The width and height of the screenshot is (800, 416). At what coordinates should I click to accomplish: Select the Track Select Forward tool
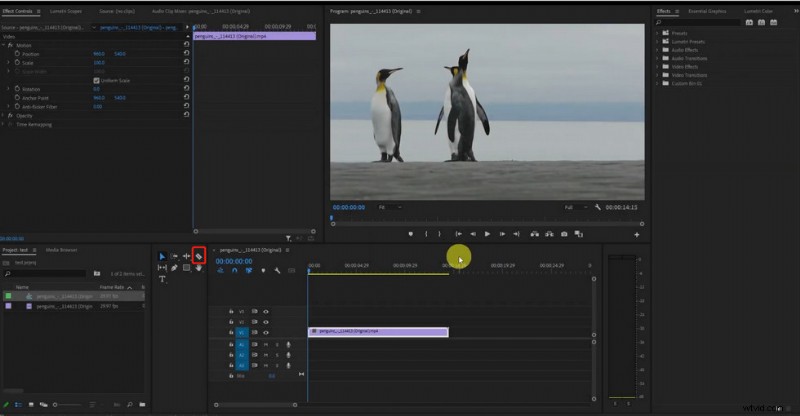(x=174, y=256)
